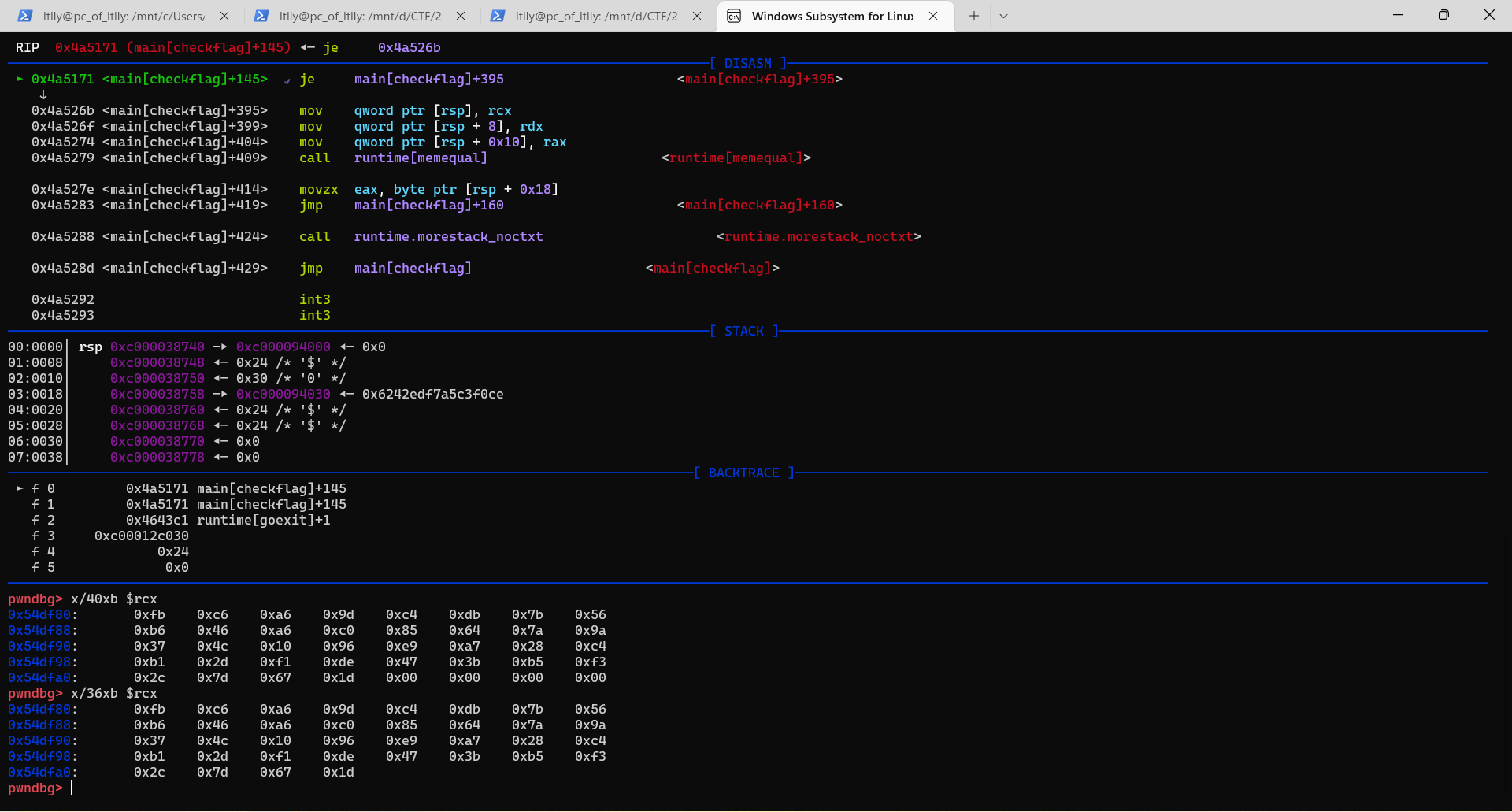The width and height of the screenshot is (1512, 812).
Task: Click the x/36xb $rcx command text
Action: (114, 693)
